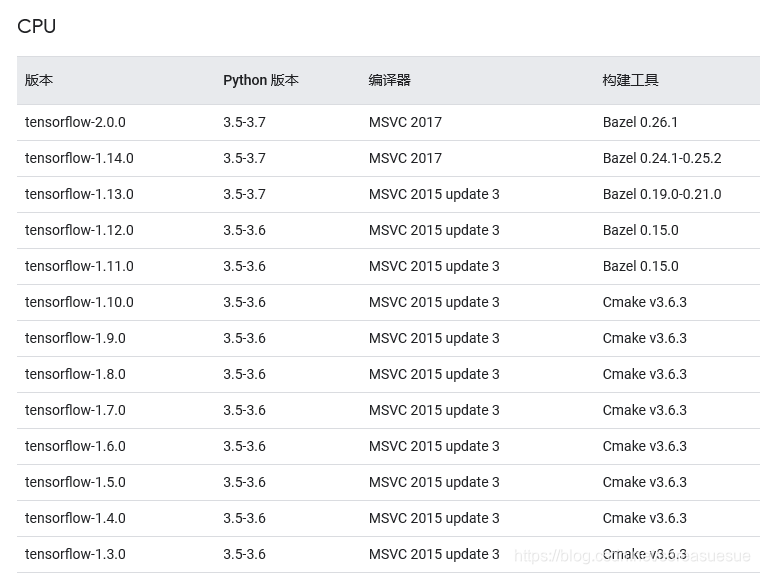This screenshot has width=760, height=574.
Task: Select the tensorflow-1.13.0 cell
Action: click(x=79, y=194)
